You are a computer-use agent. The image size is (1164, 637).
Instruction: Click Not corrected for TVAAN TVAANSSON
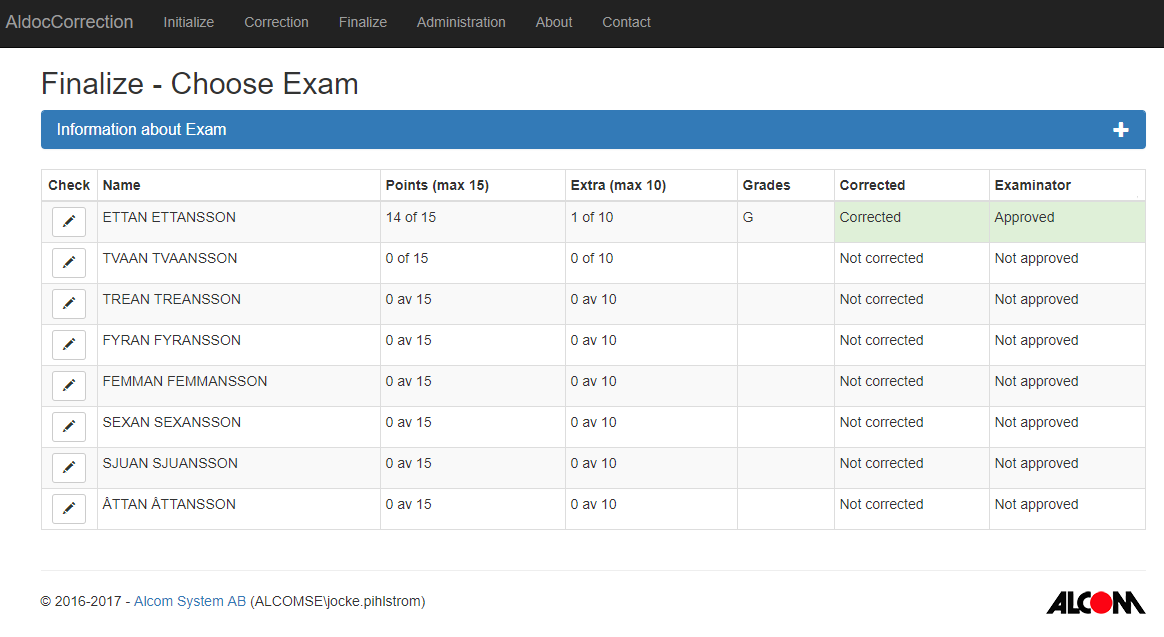tap(881, 258)
